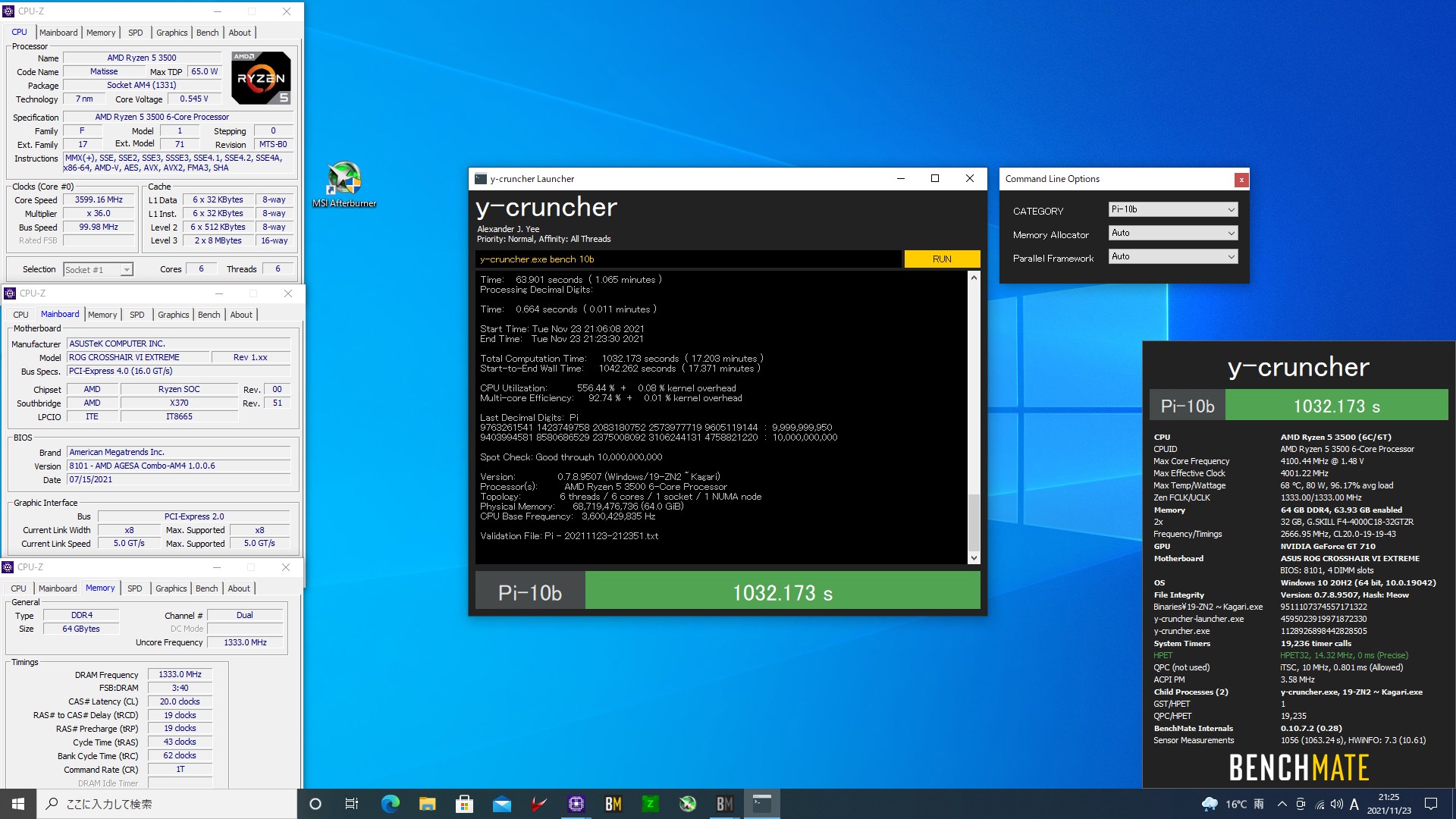Open network status tray icon
Screen dimensions: 1456x819
click(x=1319, y=804)
